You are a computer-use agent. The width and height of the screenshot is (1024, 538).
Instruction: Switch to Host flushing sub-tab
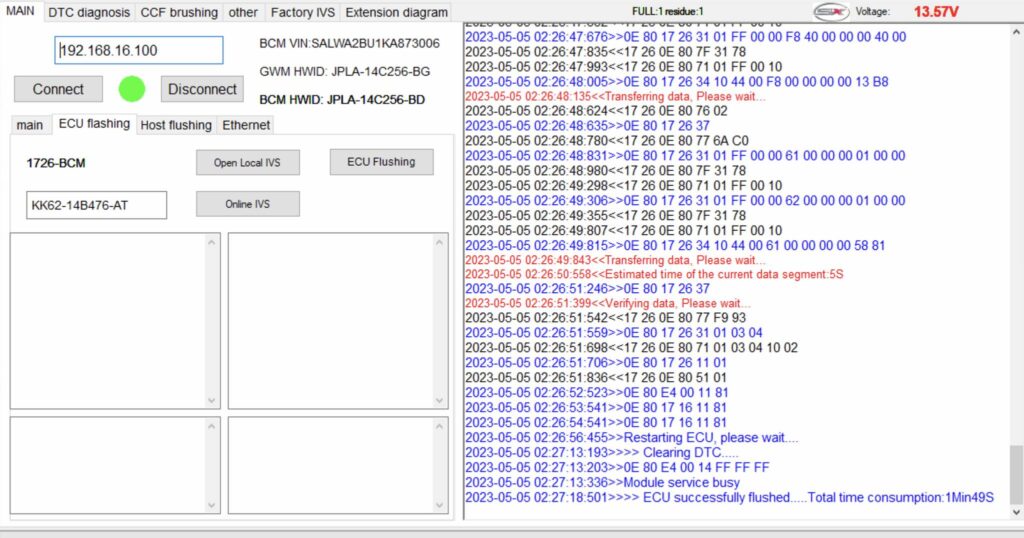pyautogui.click(x=176, y=125)
